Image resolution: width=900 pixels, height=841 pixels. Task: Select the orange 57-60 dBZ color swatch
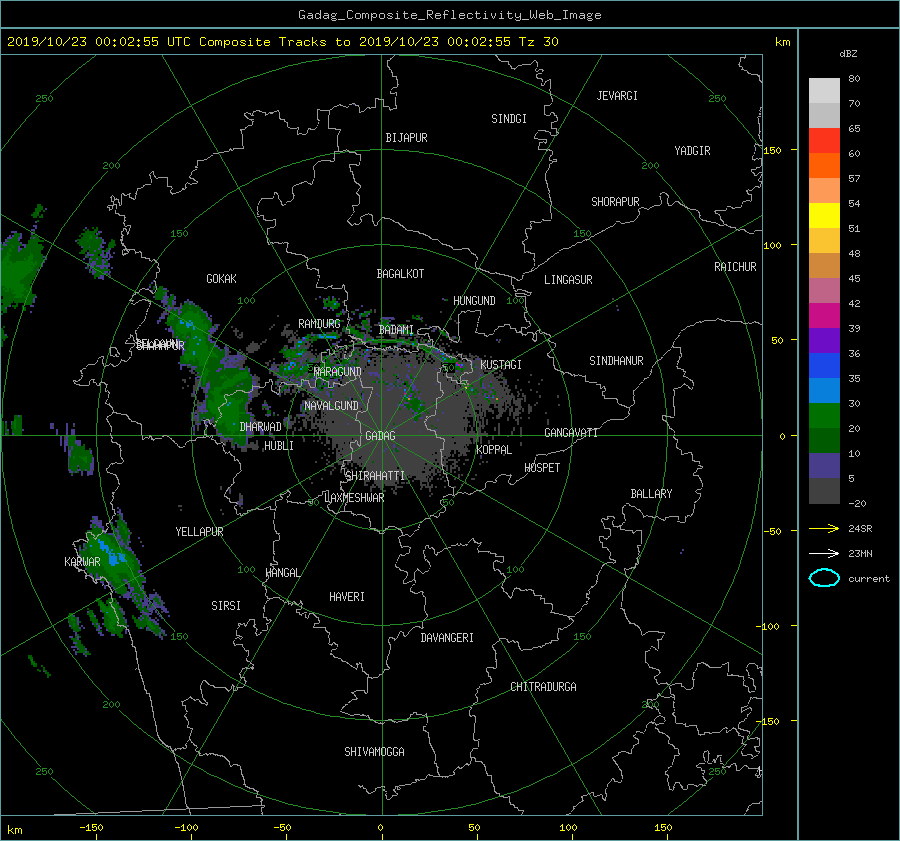(824, 165)
